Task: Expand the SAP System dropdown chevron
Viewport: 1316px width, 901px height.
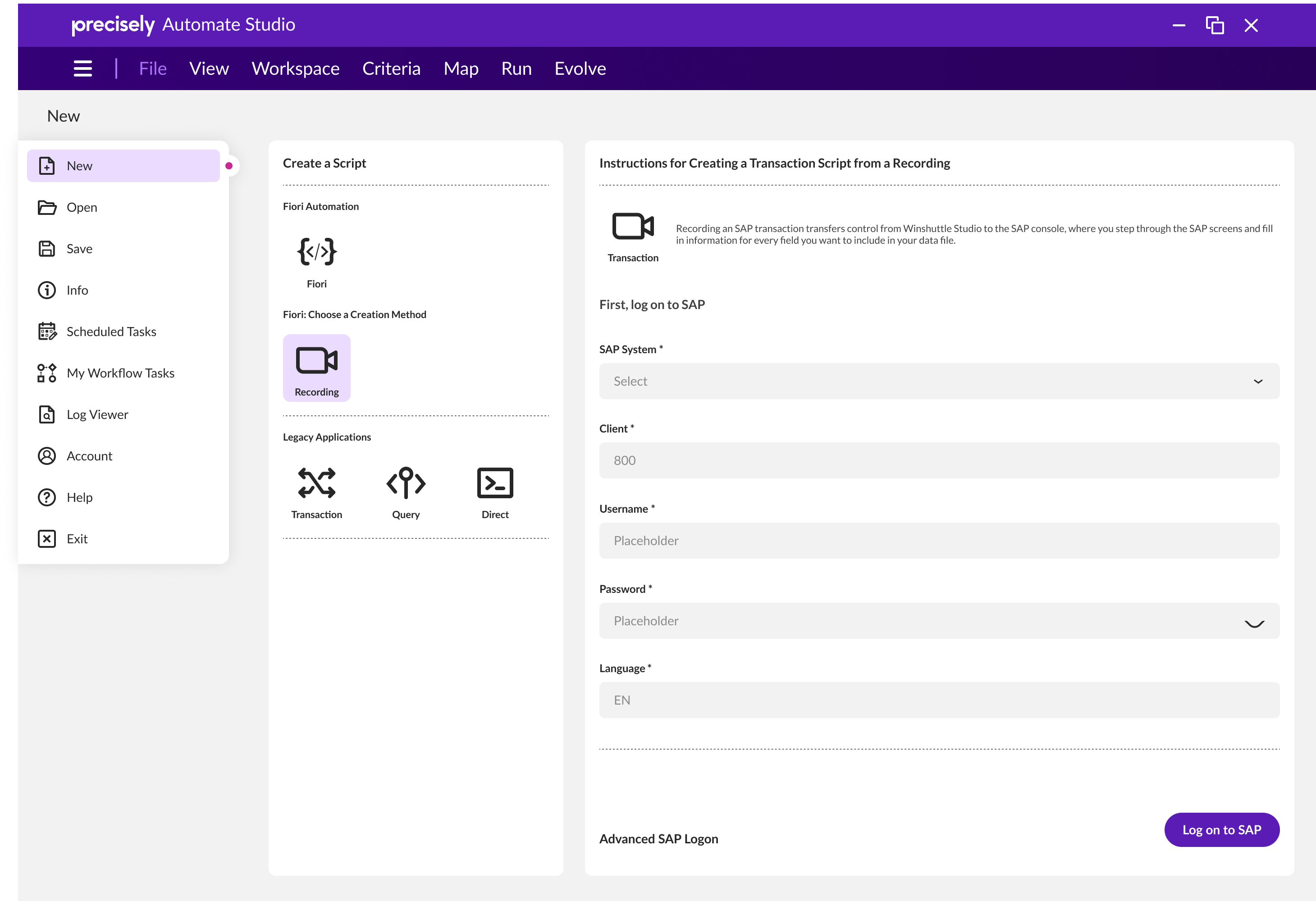Action: click(x=1258, y=382)
